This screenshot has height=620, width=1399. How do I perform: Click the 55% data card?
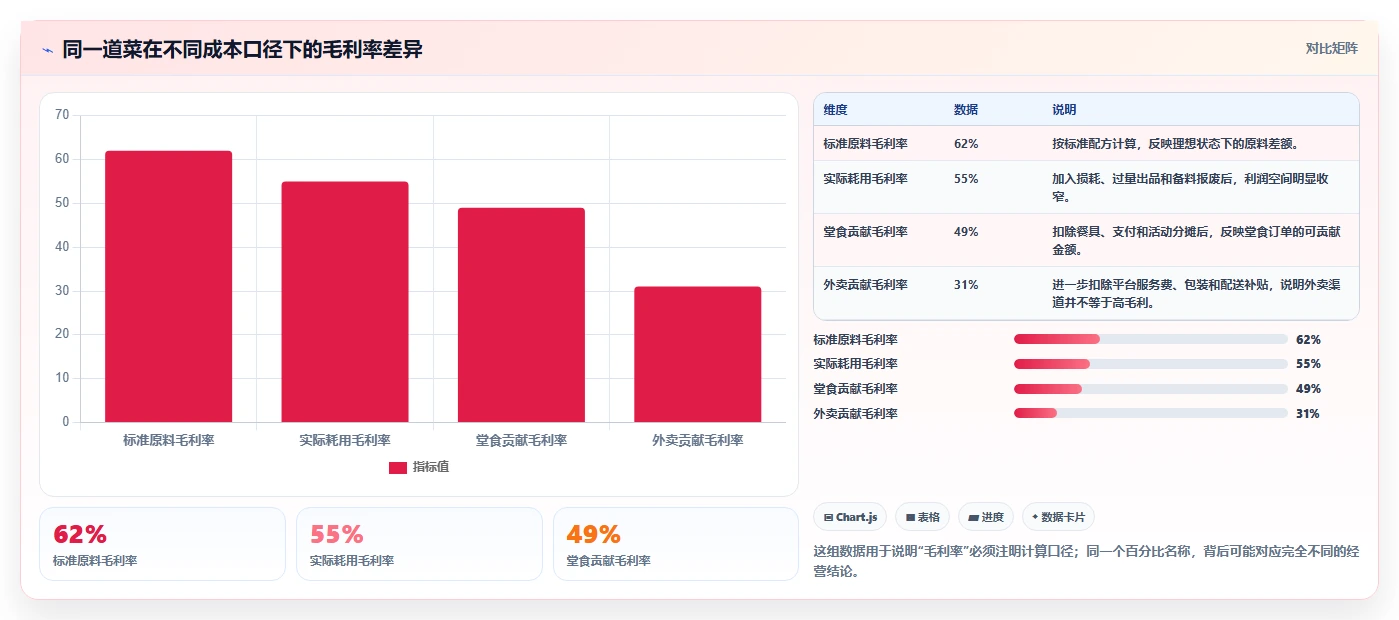[x=419, y=544]
